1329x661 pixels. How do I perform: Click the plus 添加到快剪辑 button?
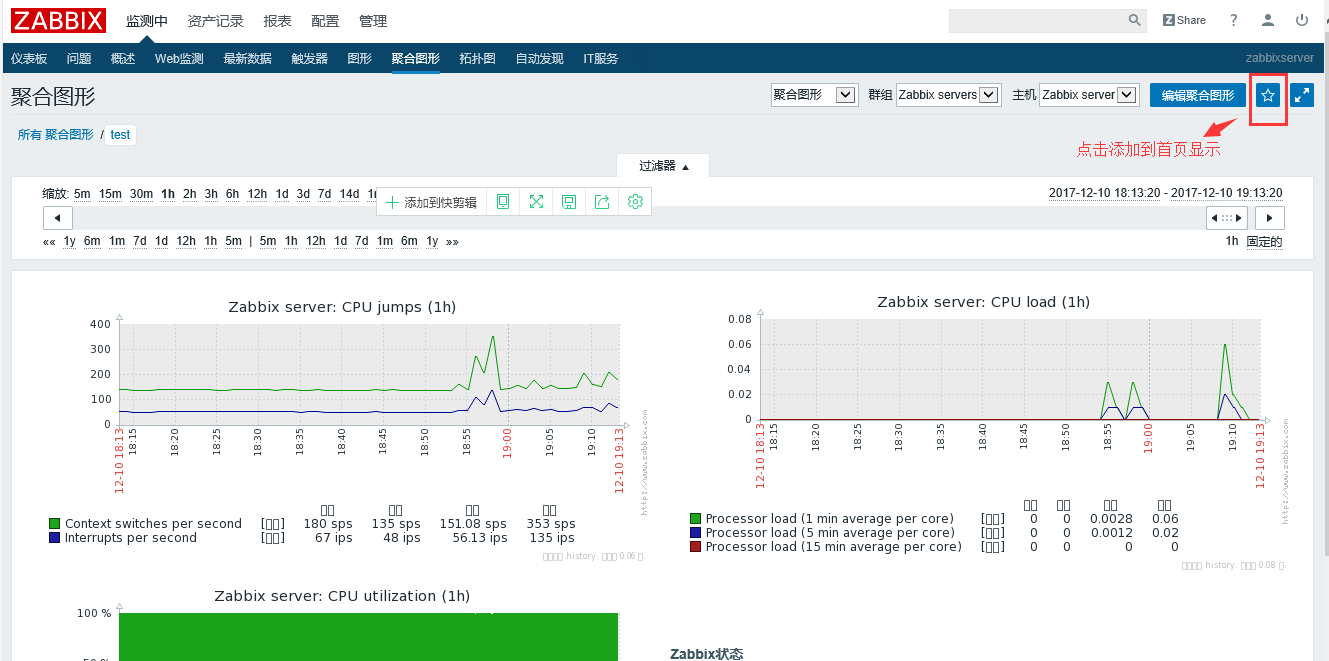(x=432, y=202)
